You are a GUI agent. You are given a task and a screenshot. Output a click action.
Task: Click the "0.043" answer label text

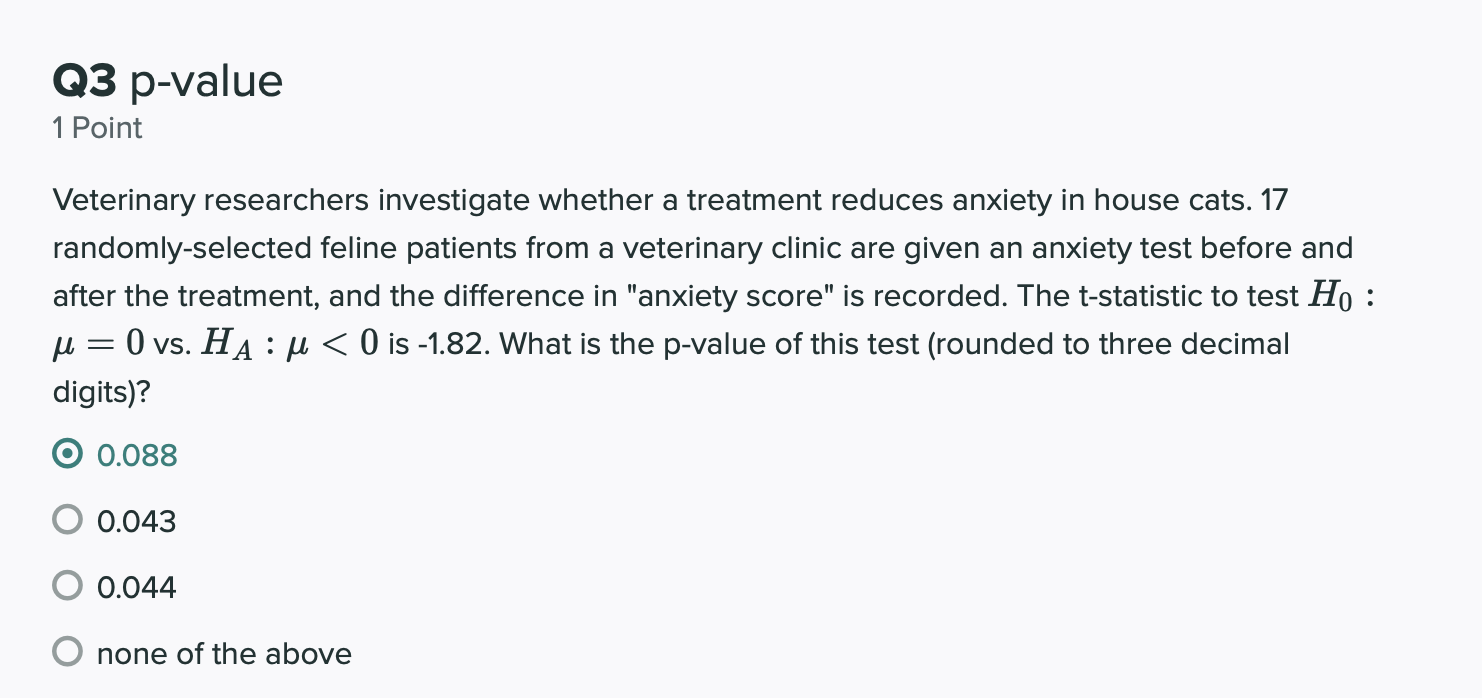137,521
